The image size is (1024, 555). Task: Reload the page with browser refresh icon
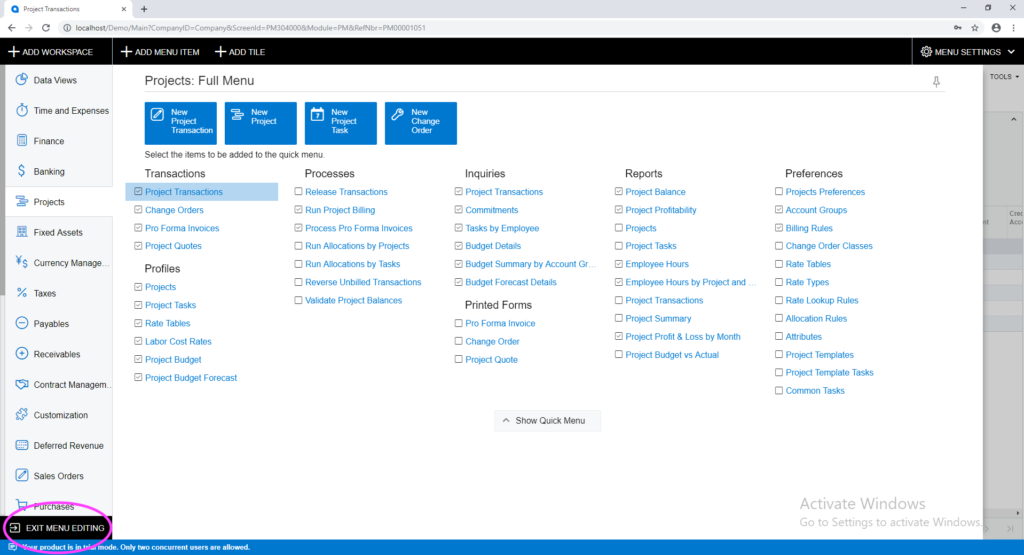(x=46, y=27)
